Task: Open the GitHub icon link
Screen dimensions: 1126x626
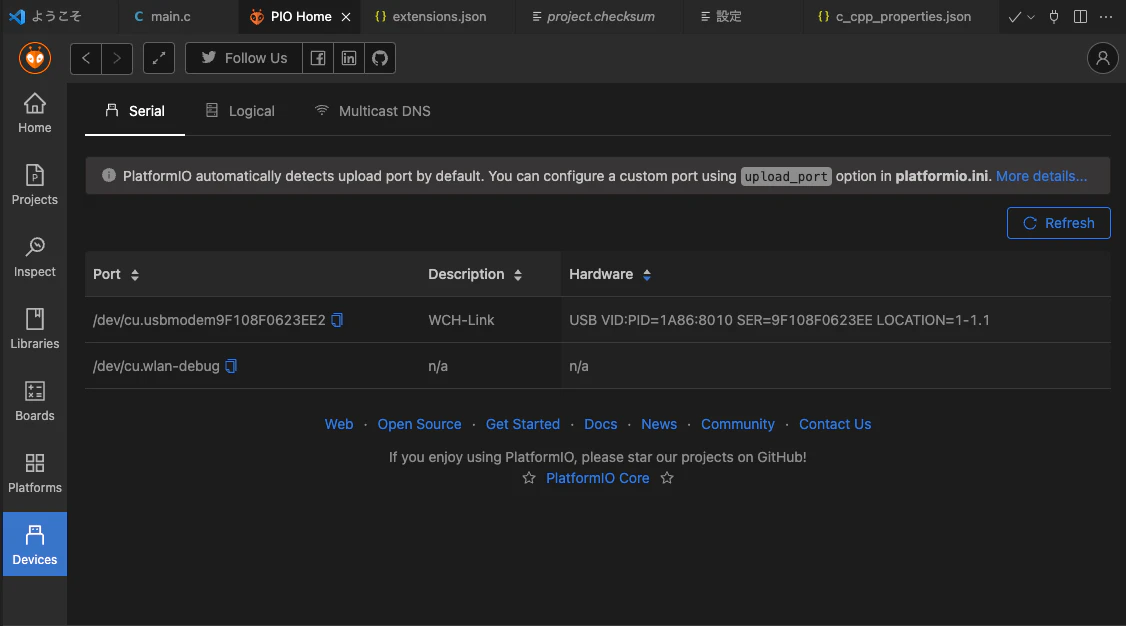Action: point(380,58)
